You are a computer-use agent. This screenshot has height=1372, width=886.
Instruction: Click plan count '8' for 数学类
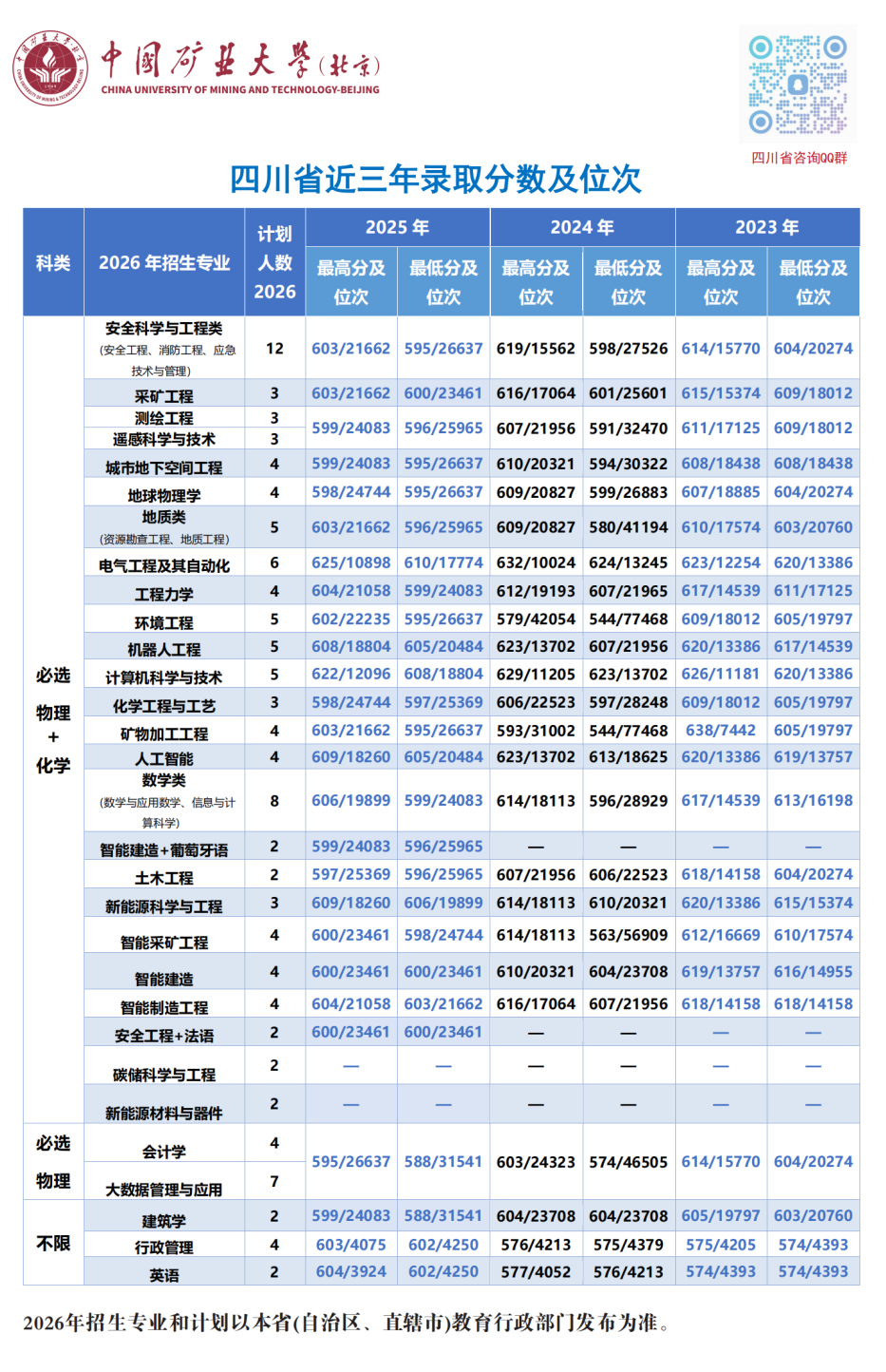tap(274, 800)
